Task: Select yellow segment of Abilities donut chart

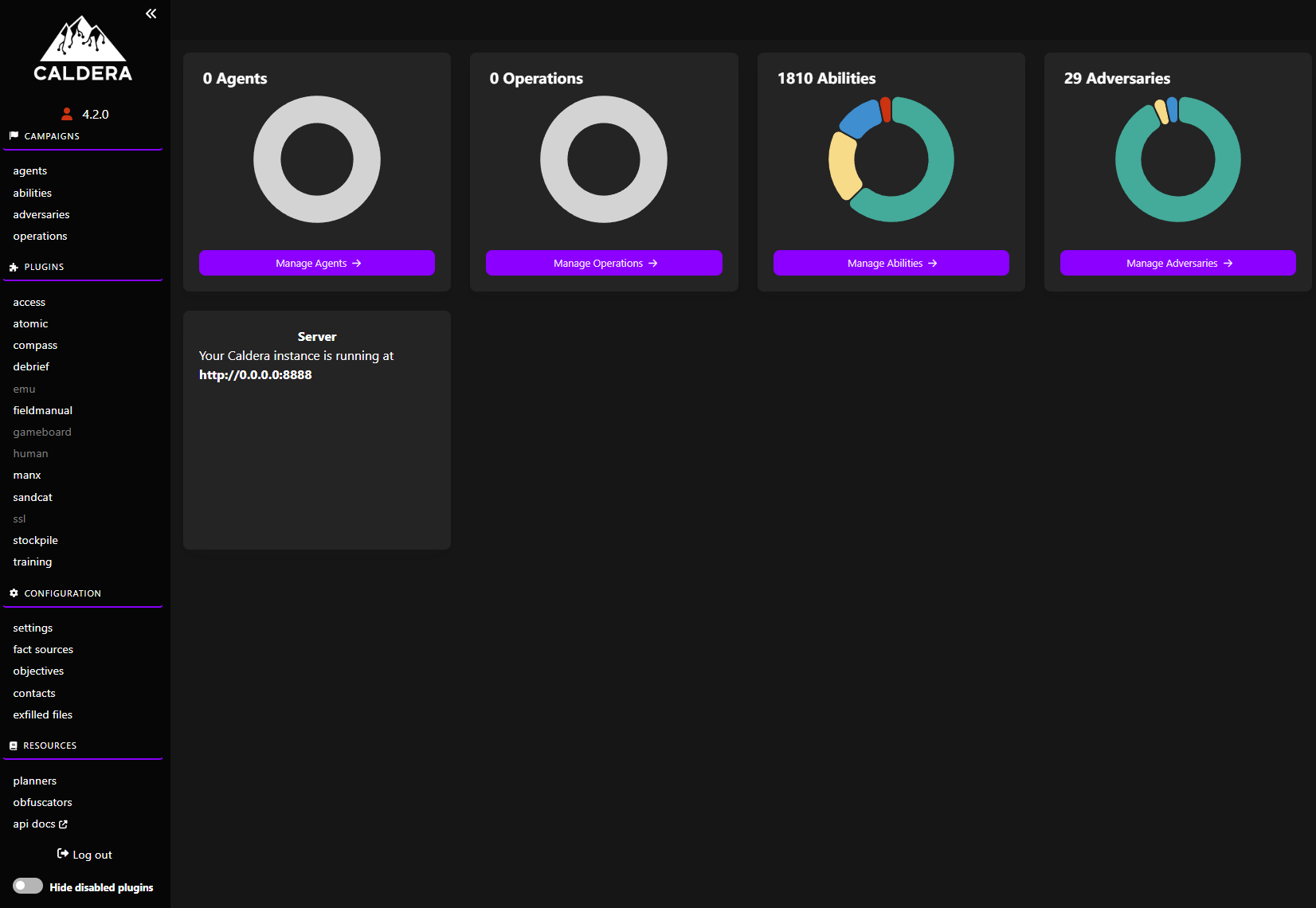Action: (842, 165)
